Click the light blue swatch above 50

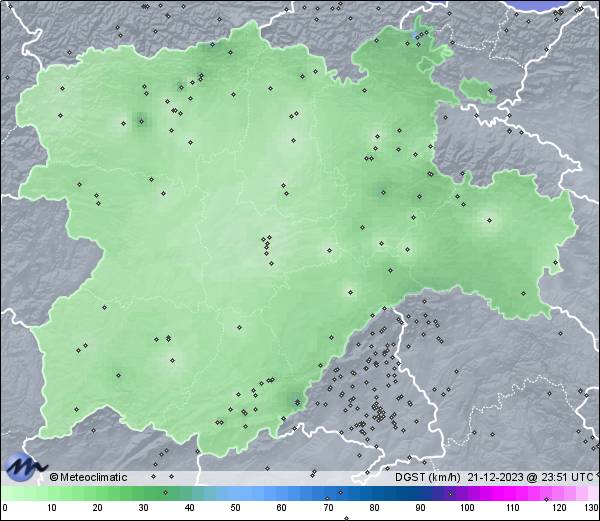(236, 493)
